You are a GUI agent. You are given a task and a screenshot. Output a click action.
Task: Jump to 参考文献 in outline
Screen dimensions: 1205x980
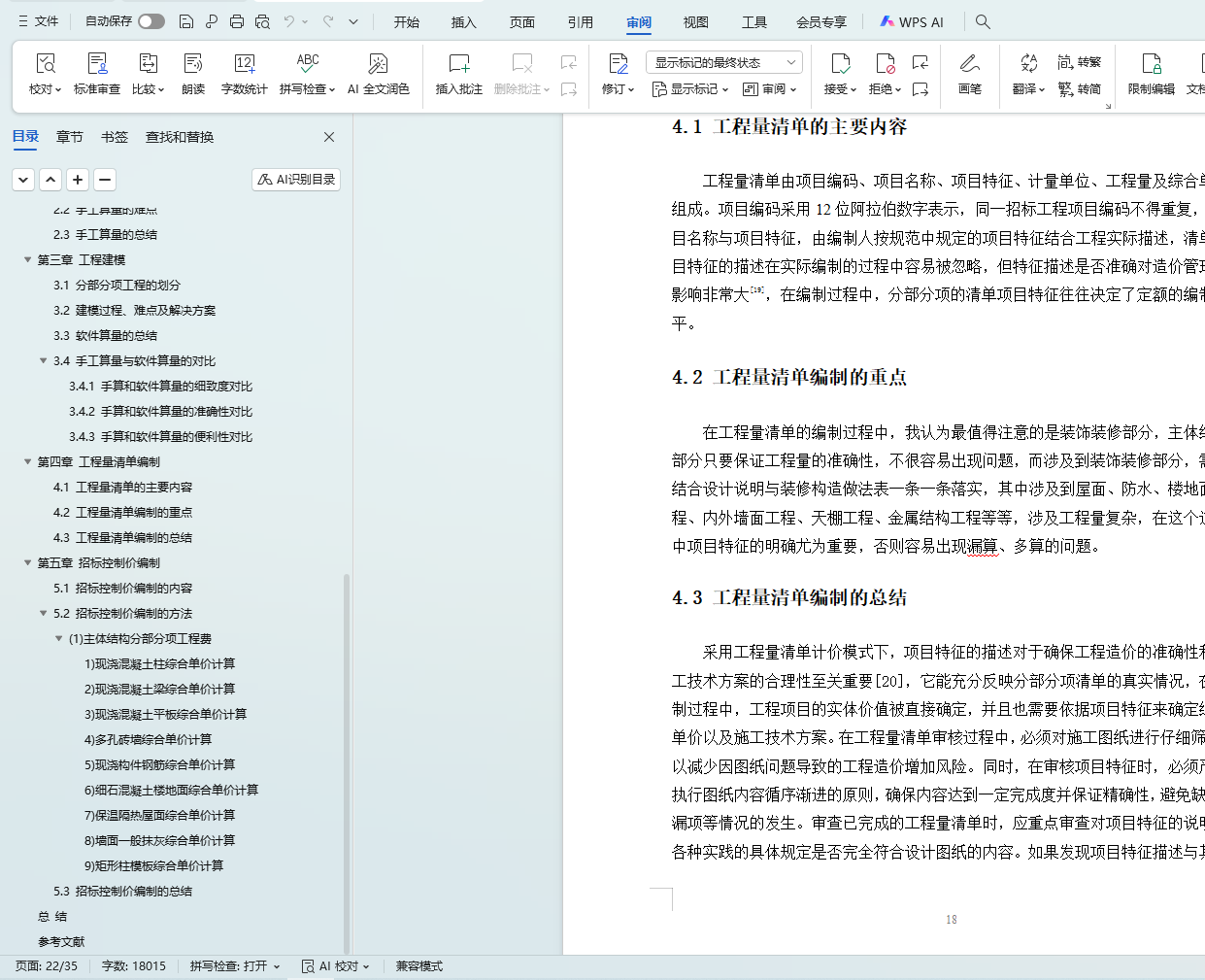pyautogui.click(x=61, y=941)
